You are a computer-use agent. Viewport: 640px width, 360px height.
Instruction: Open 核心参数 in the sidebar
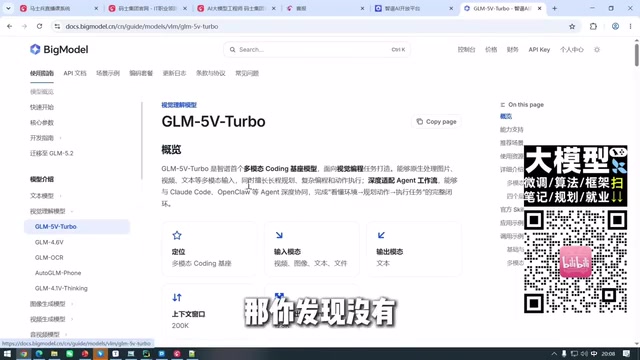(42, 122)
